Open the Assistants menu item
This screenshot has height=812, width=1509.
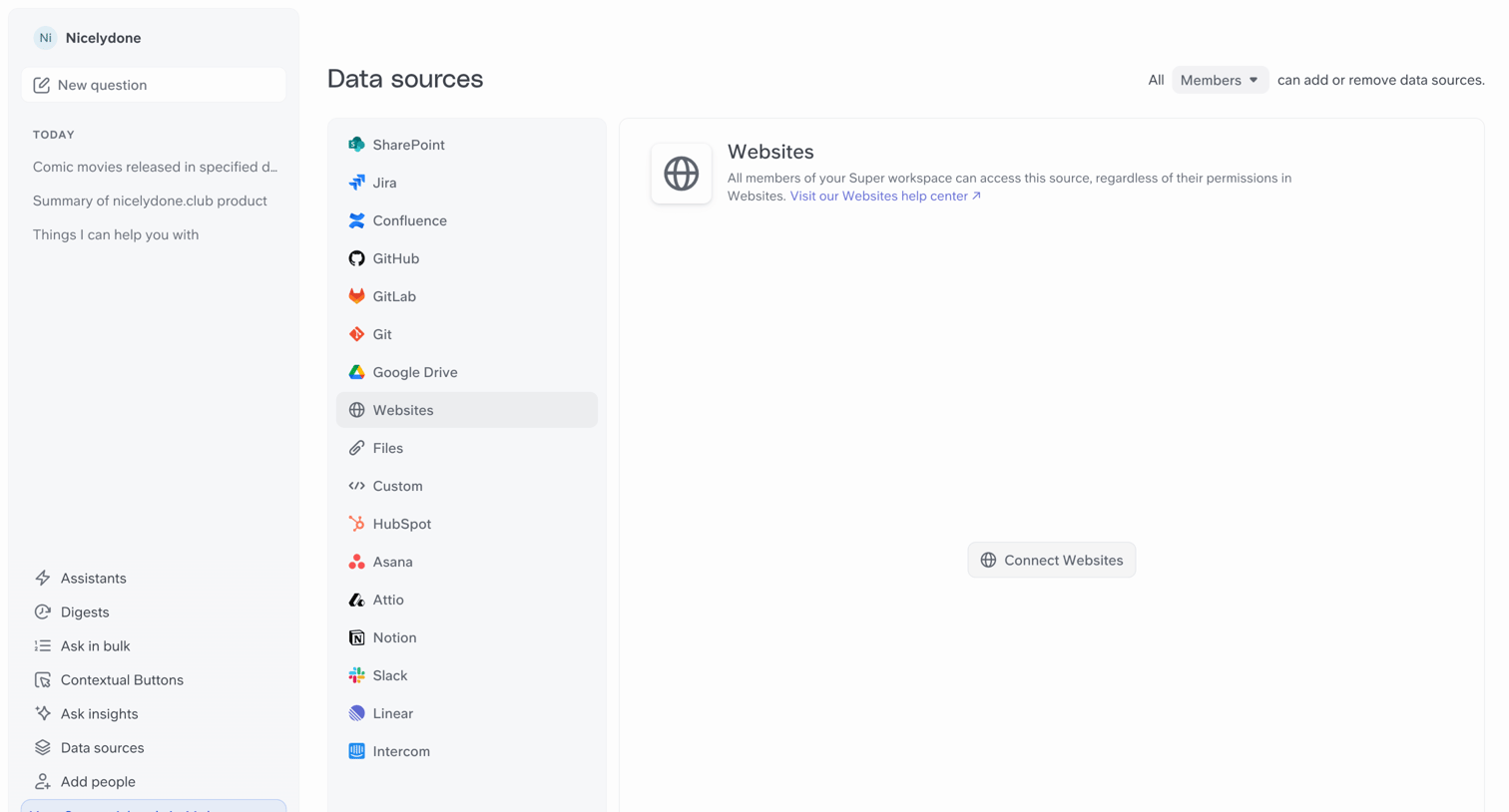(154, 579)
